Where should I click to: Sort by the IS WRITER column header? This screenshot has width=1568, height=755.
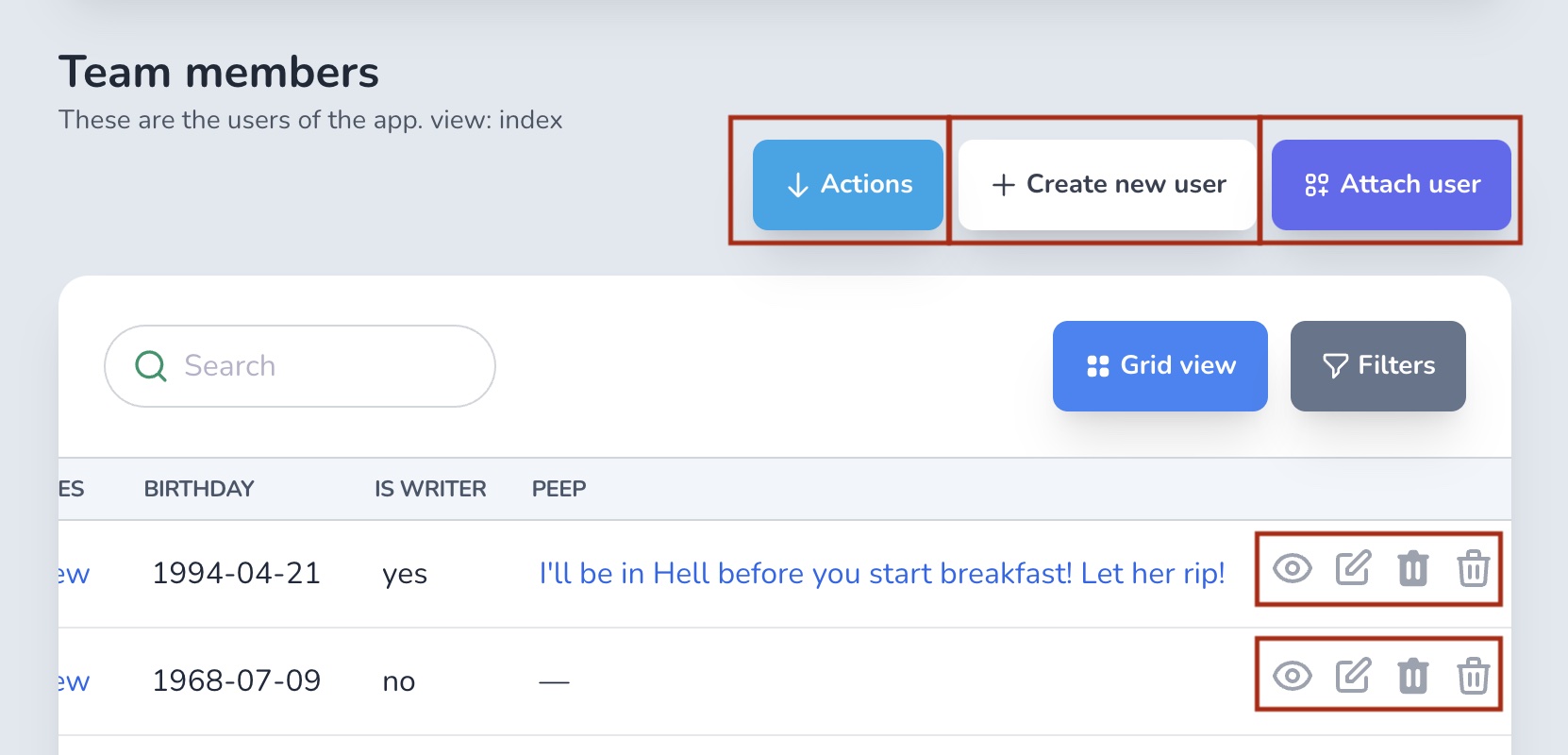pyautogui.click(x=430, y=489)
